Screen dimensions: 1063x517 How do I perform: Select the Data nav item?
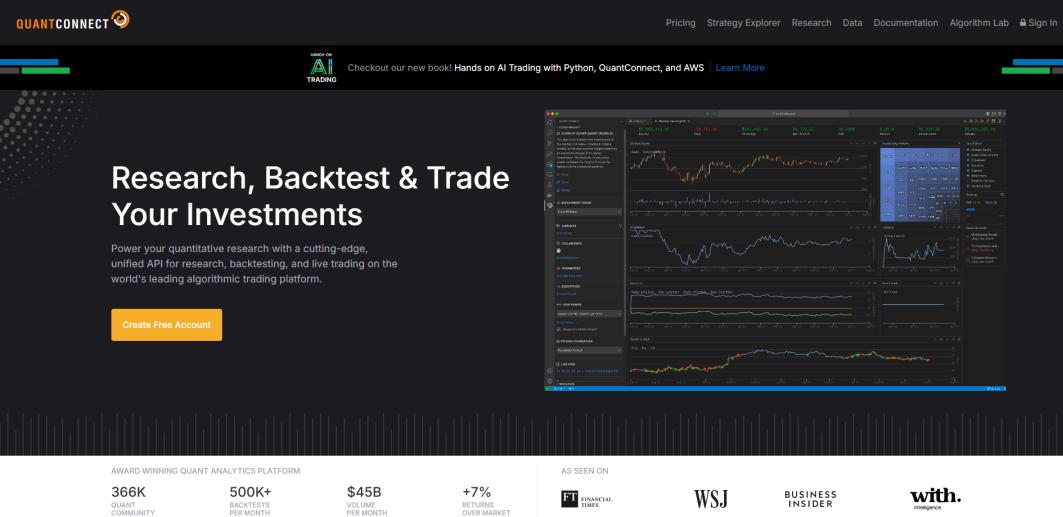852,22
